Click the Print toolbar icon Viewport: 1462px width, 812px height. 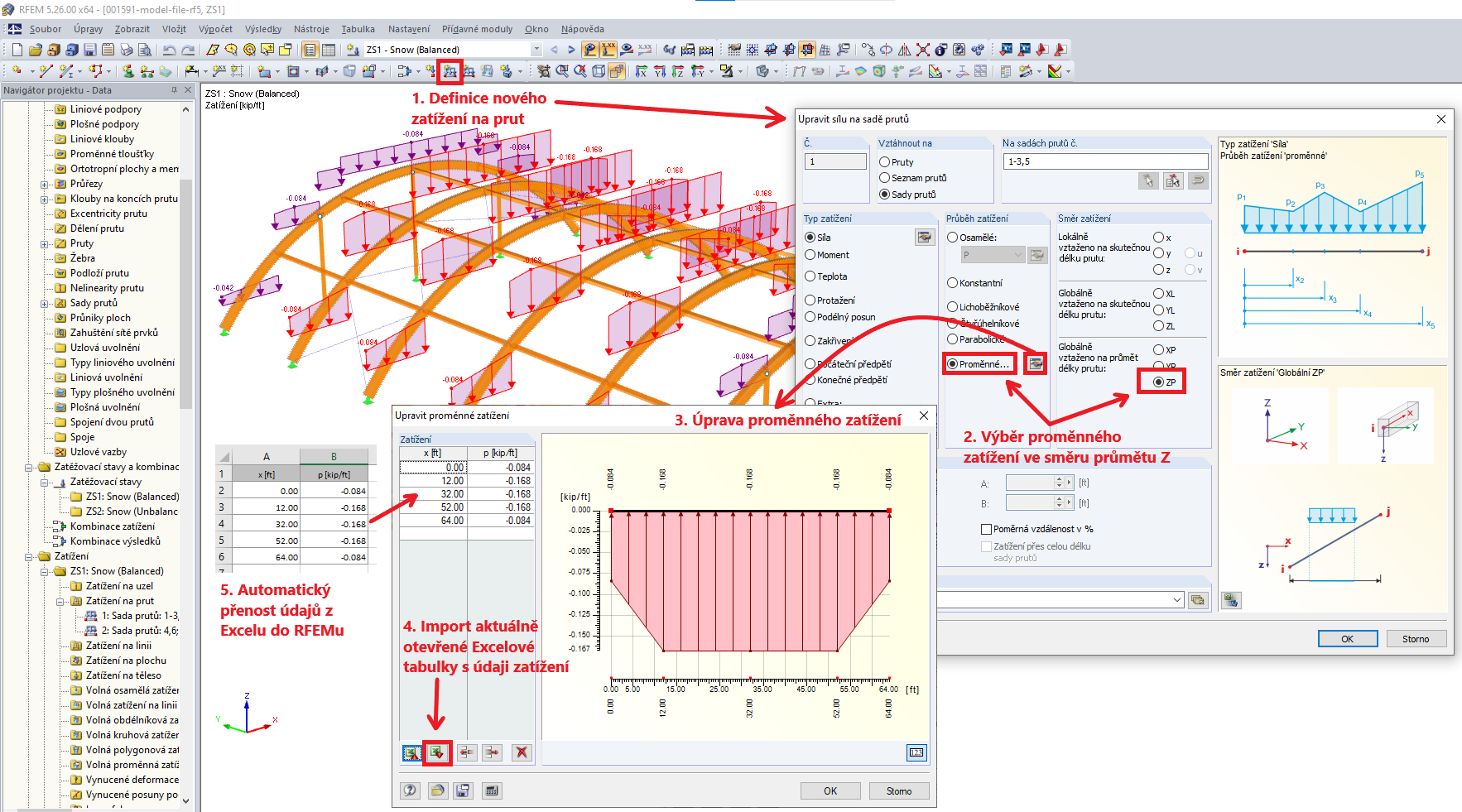[x=126, y=50]
